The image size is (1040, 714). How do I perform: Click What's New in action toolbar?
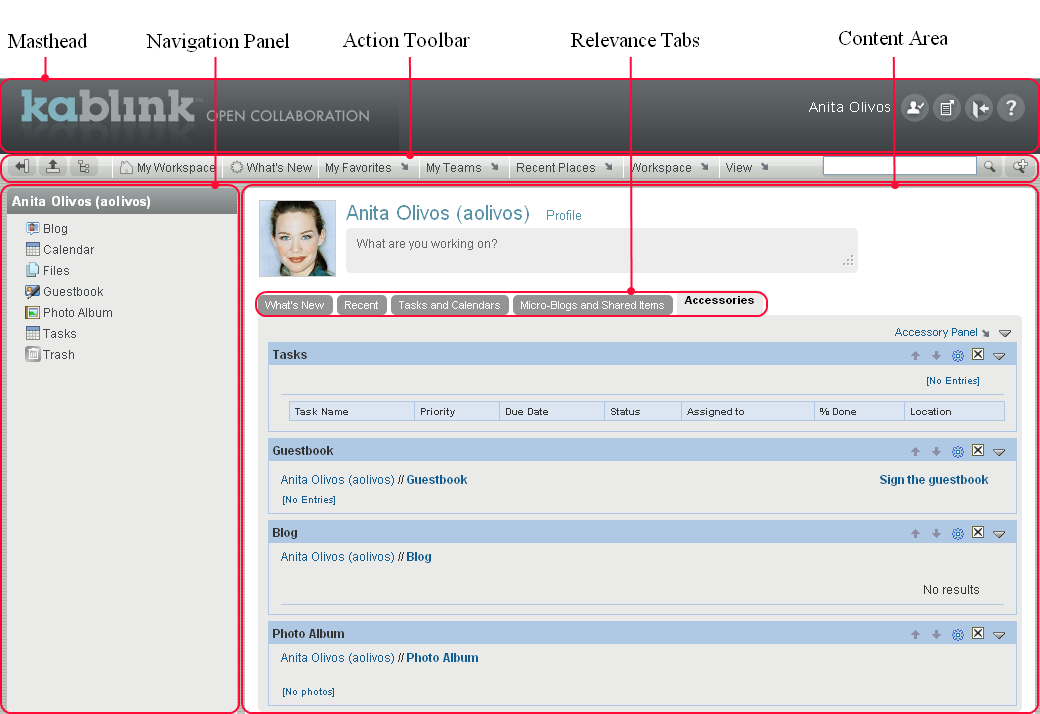pos(271,168)
